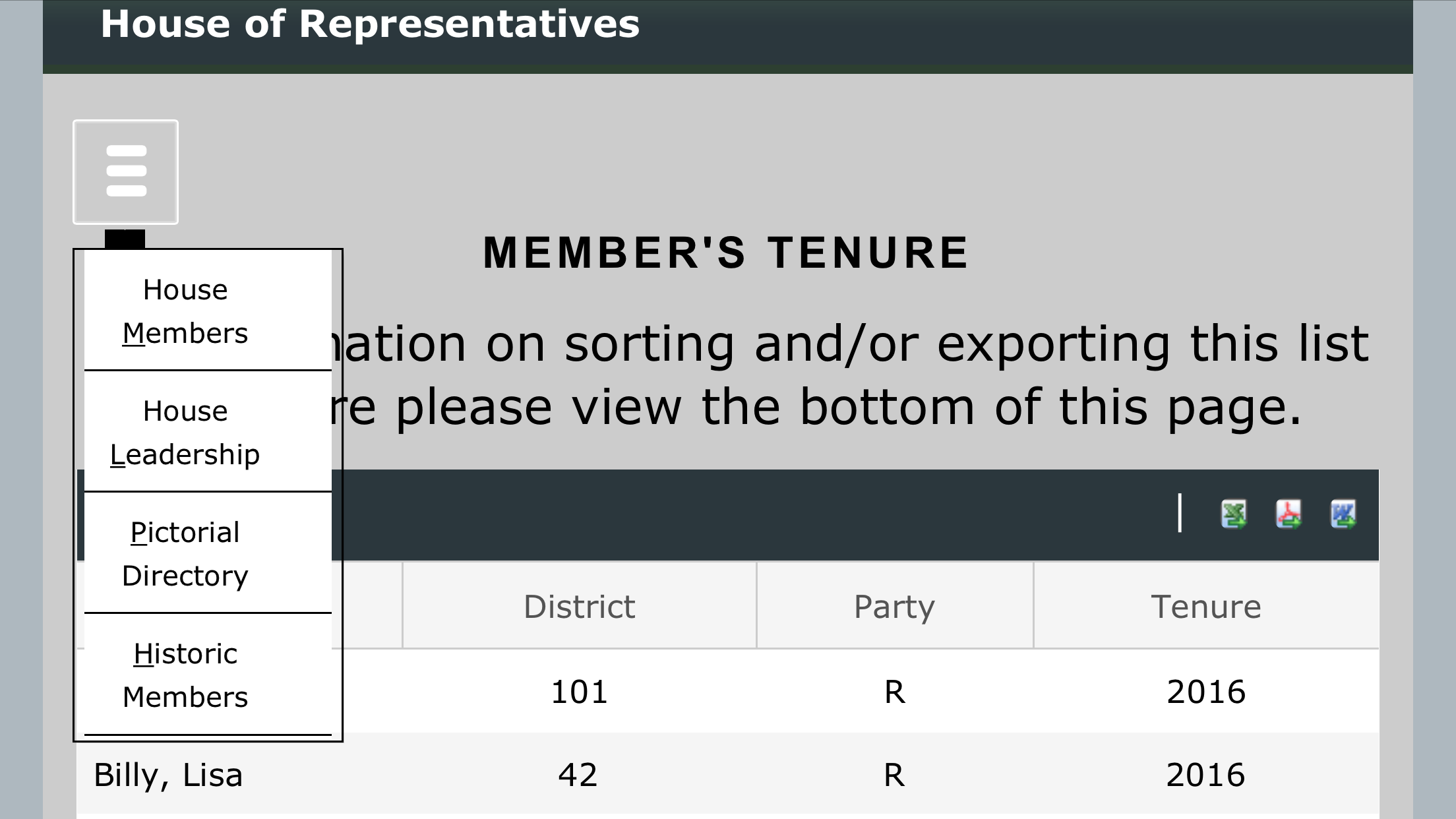
Task: Select tenure 2016 in Billy, Lisa row
Action: 1205,775
